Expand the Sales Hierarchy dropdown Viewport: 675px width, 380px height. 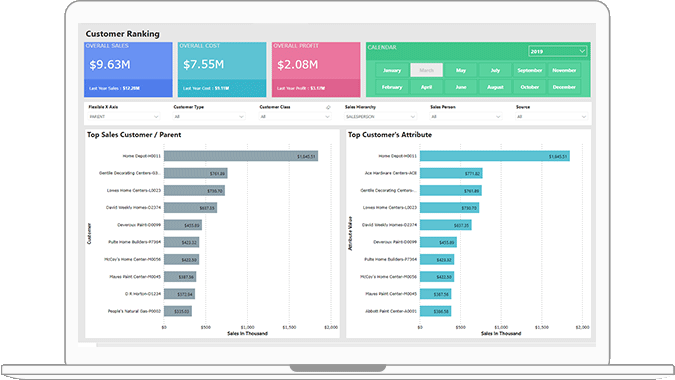[381, 117]
